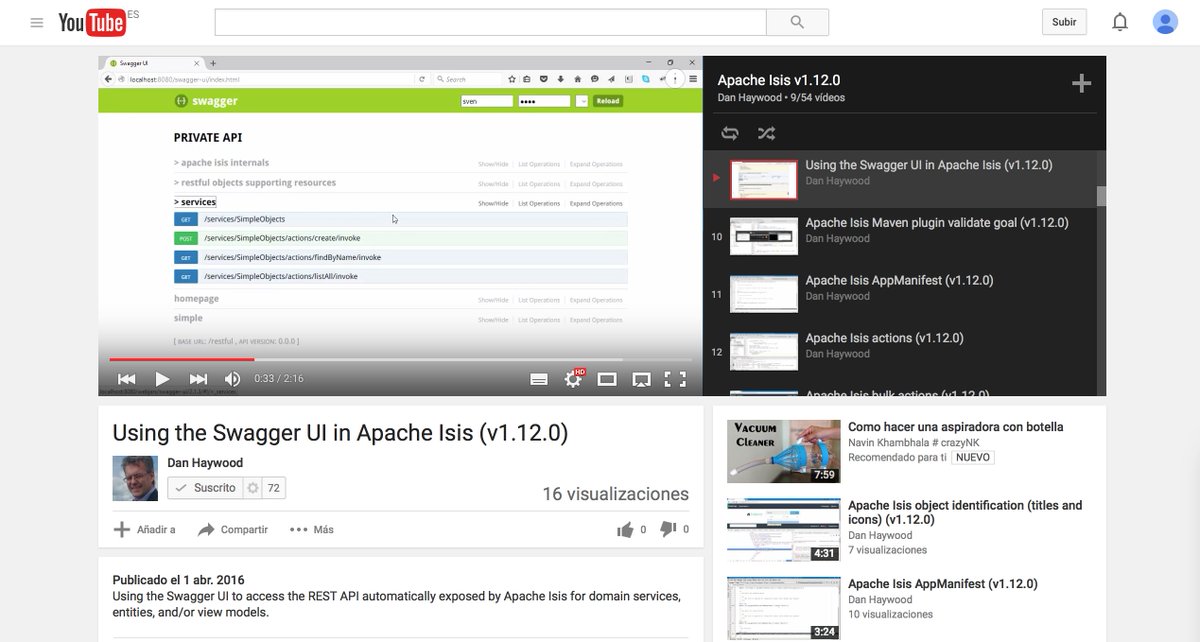Skip to the next video in player
Image resolution: width=1200 pixels, height=642 pixels.
pyautogui.click(x=198, y=379)
